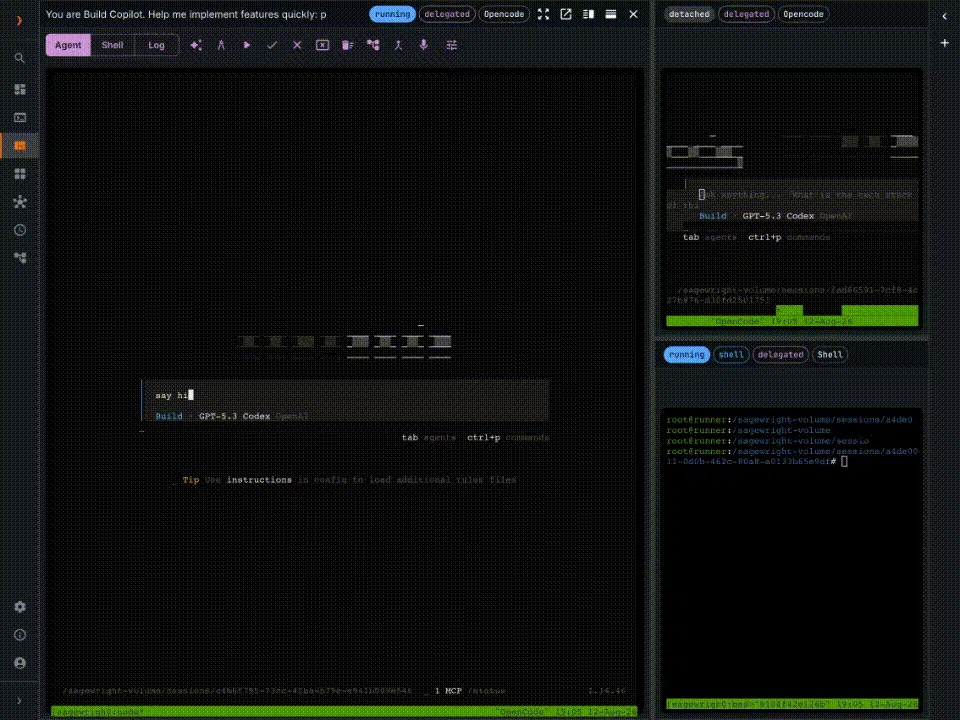Click the detached status badge
The width and height of the screenshot is (960, 720).
coord(689,14)
